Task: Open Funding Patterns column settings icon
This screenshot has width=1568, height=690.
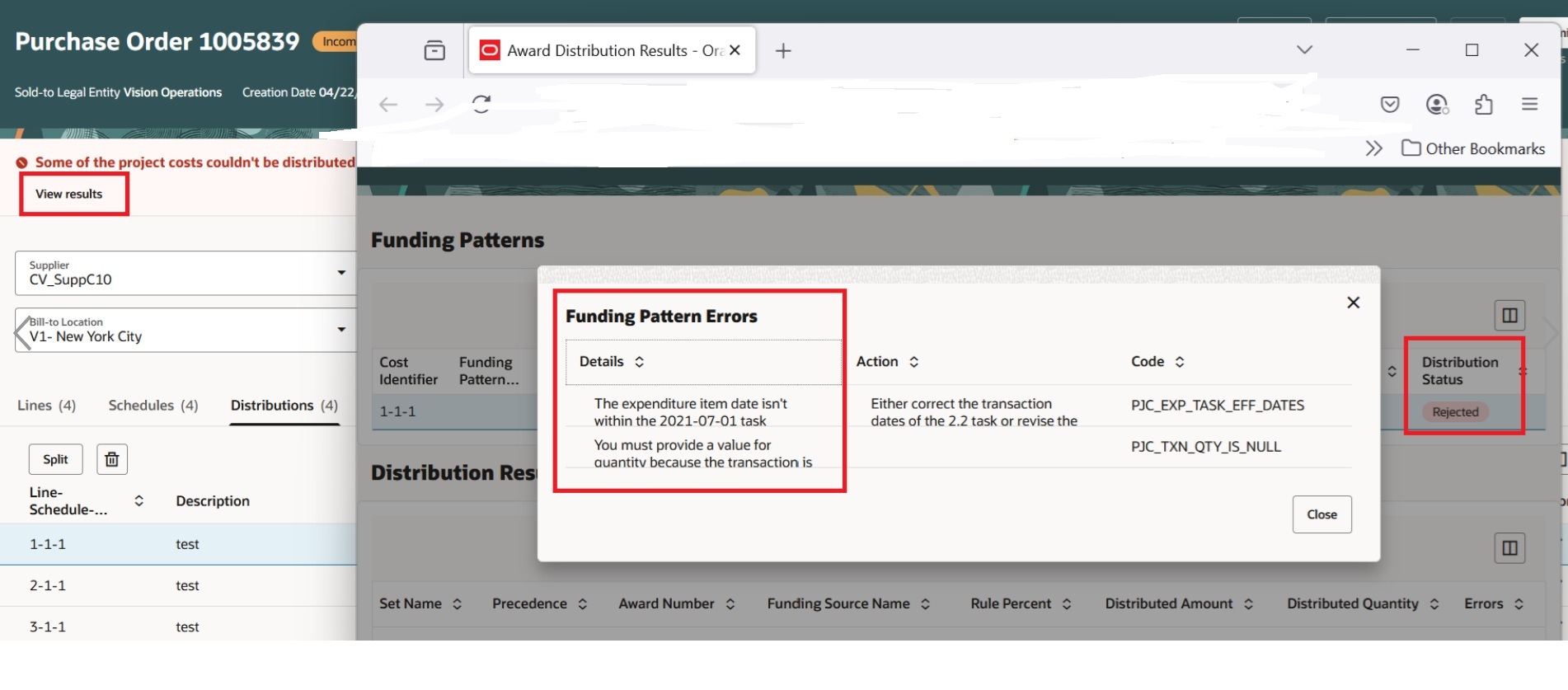Action: (x=1509, y=316)
